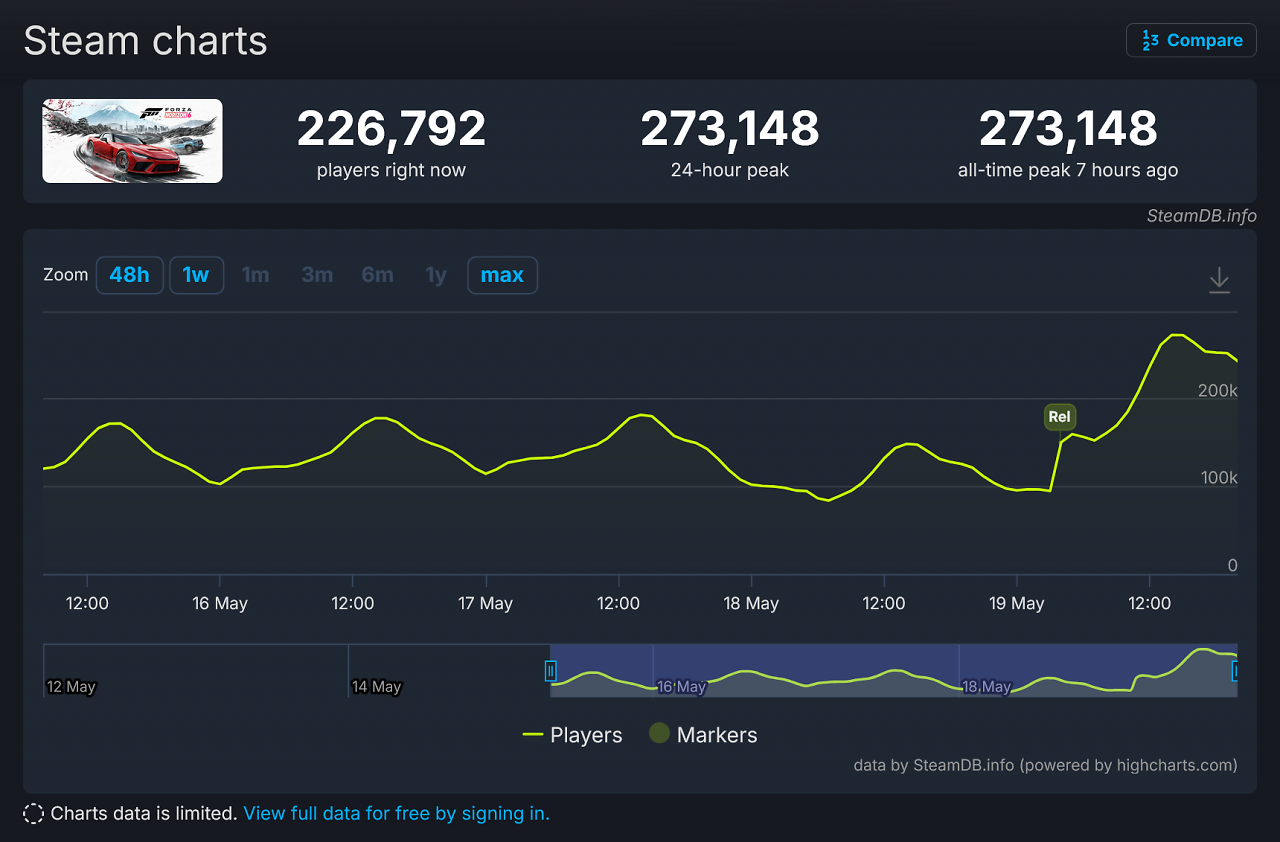Viewport: 1280px width, 842px height.
Task: Click the 17 May x-axis label
Action: 485,603
